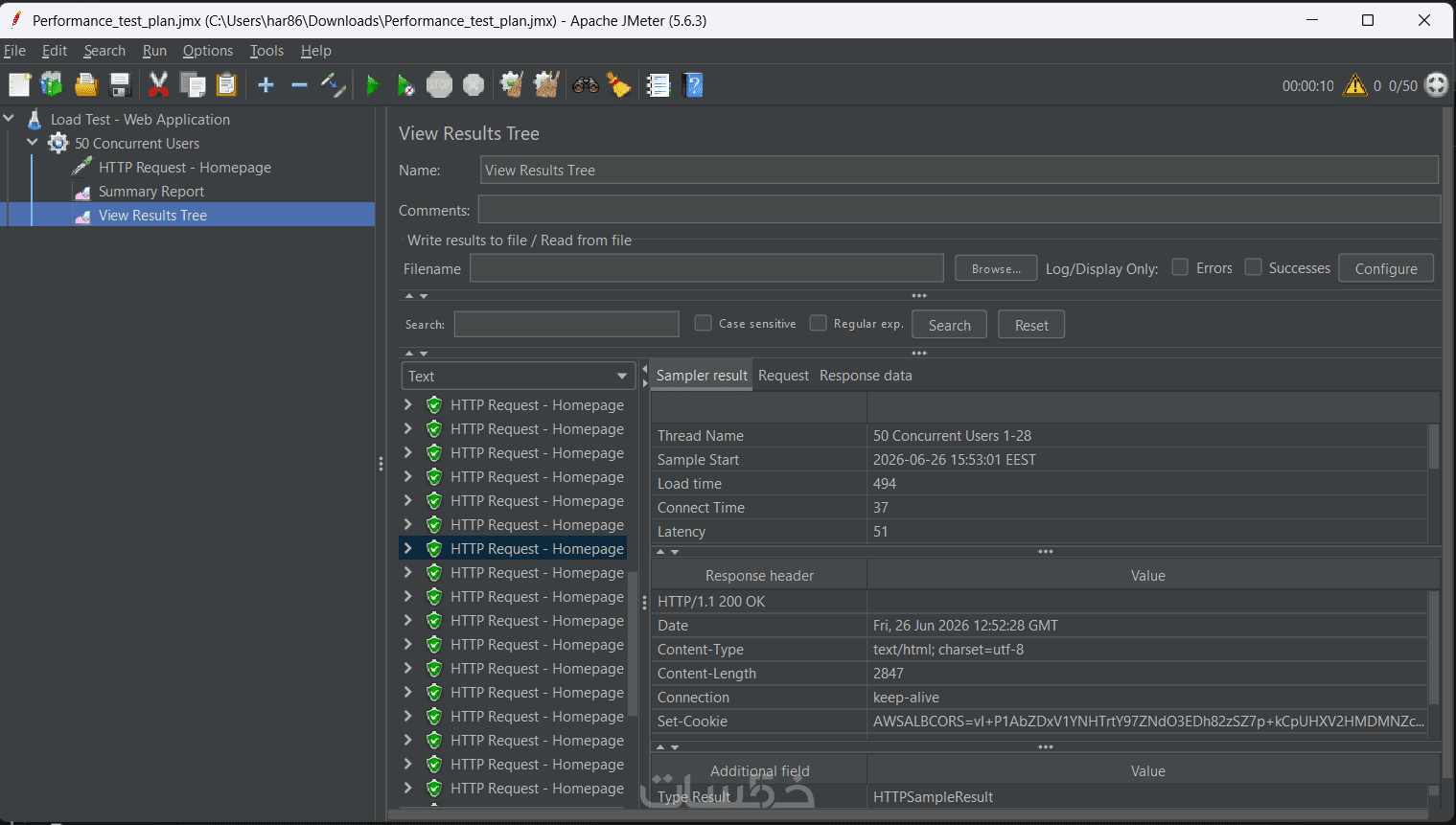Screen dimensions: 1456x825
Task: Stop the running test threads
Action: (439, 85)
